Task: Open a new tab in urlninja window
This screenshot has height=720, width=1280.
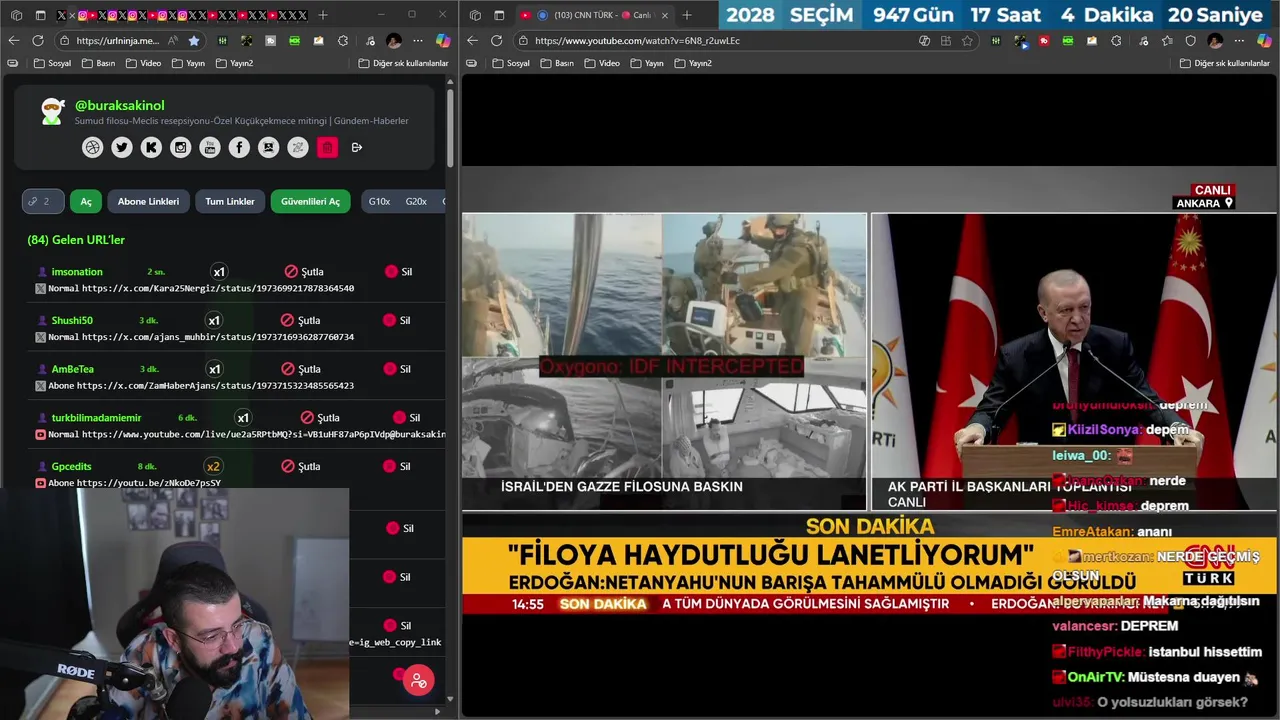Action: coord(322,15)
